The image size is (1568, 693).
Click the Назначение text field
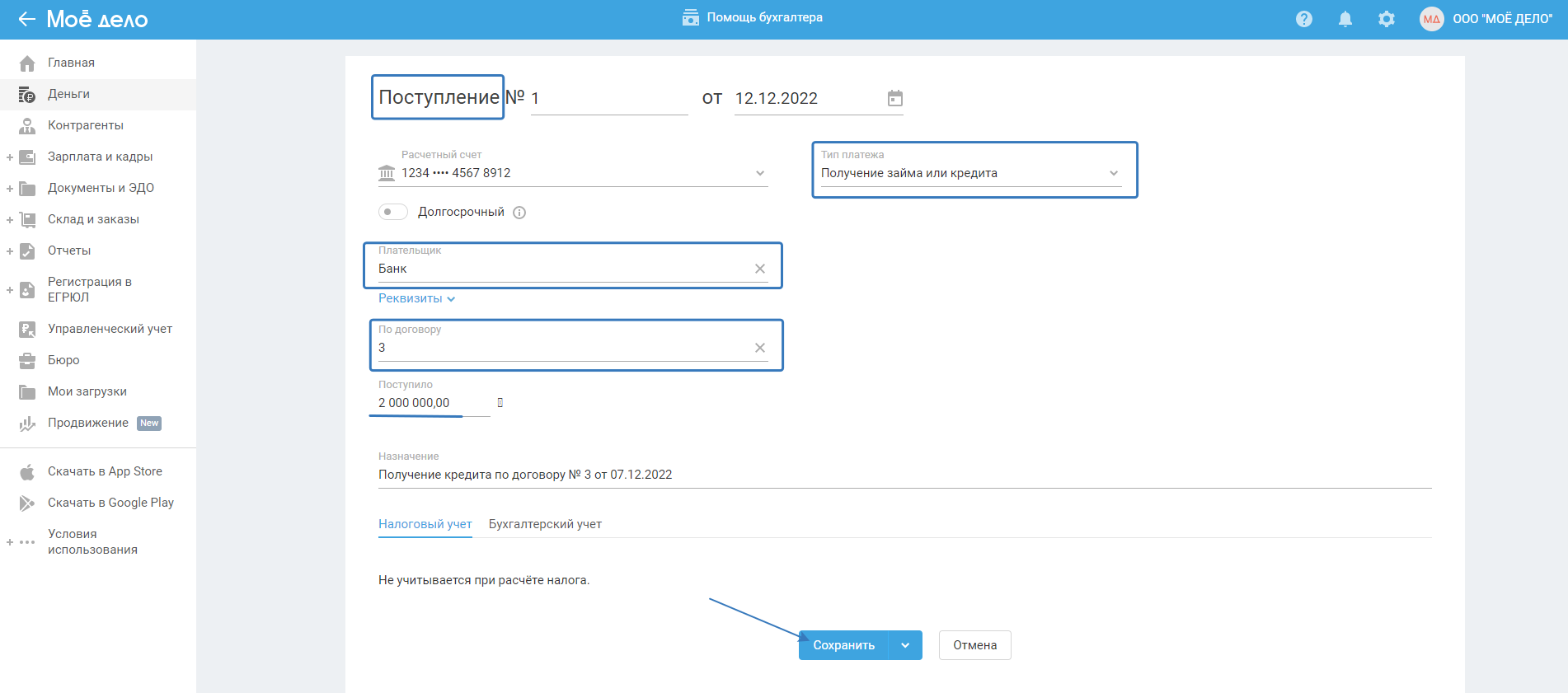[904, 475]
